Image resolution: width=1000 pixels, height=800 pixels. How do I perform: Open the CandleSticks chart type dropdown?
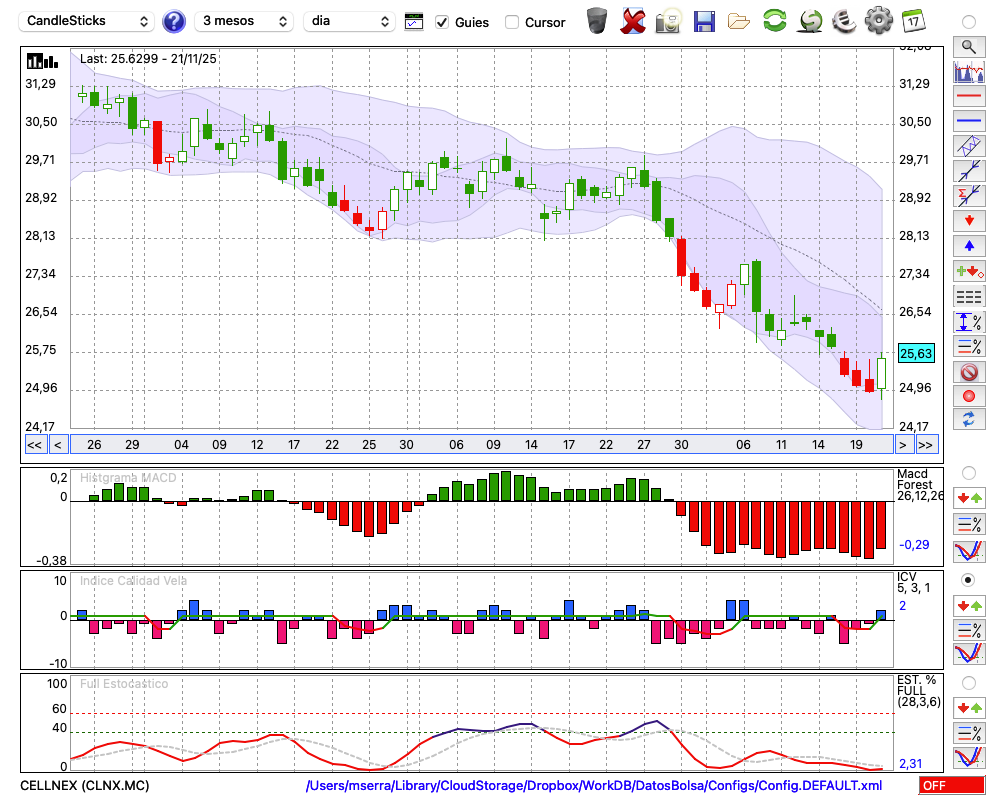[87, 21]
